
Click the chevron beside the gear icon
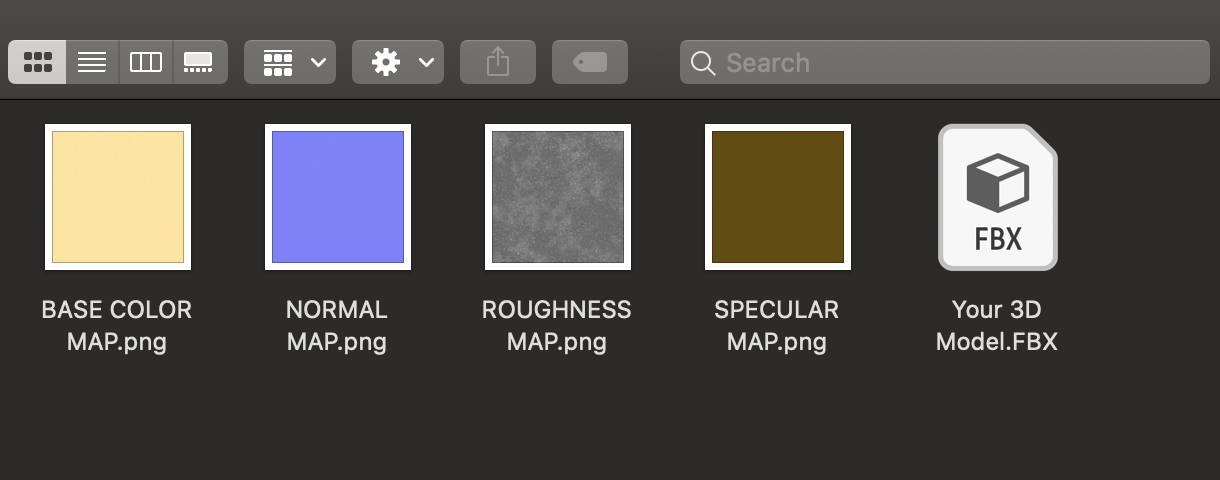(426, 62)
